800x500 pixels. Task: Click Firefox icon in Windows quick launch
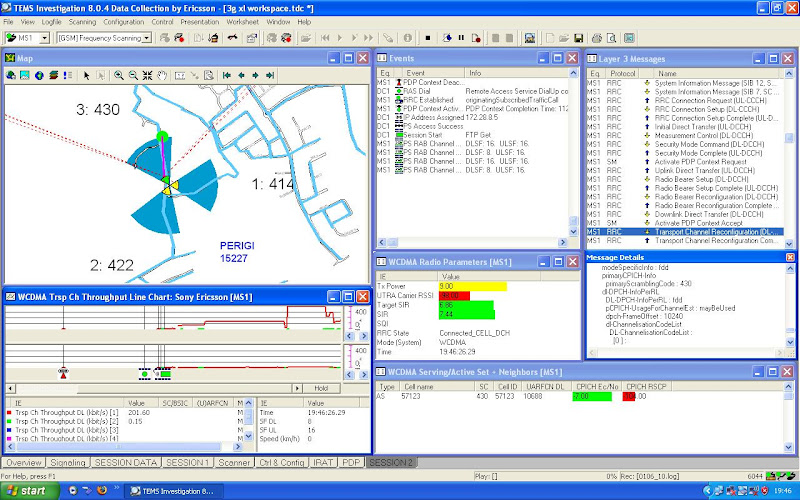pyautogui.click(x=102, y=490)
